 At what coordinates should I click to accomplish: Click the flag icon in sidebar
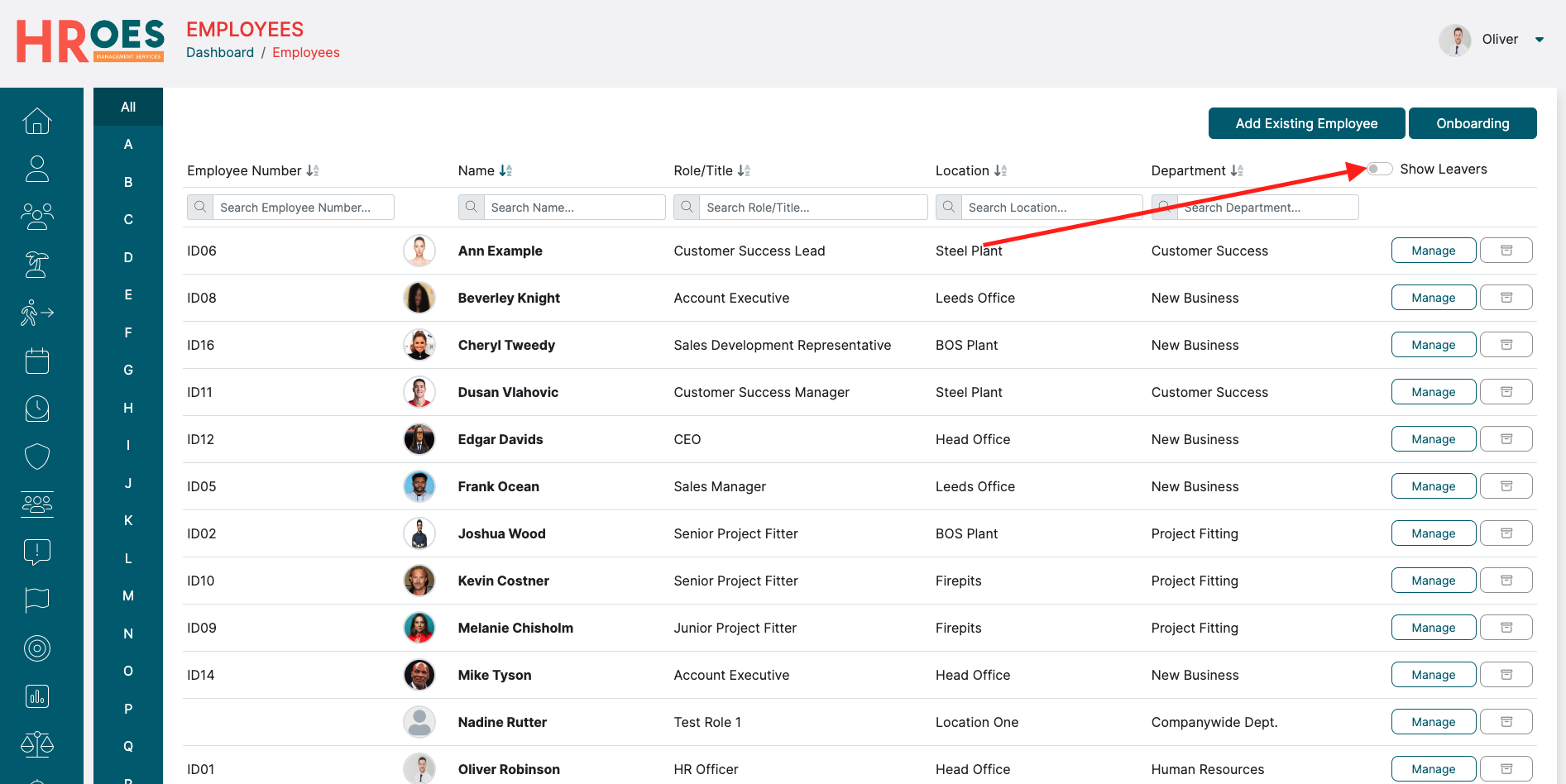click(37, 600)
